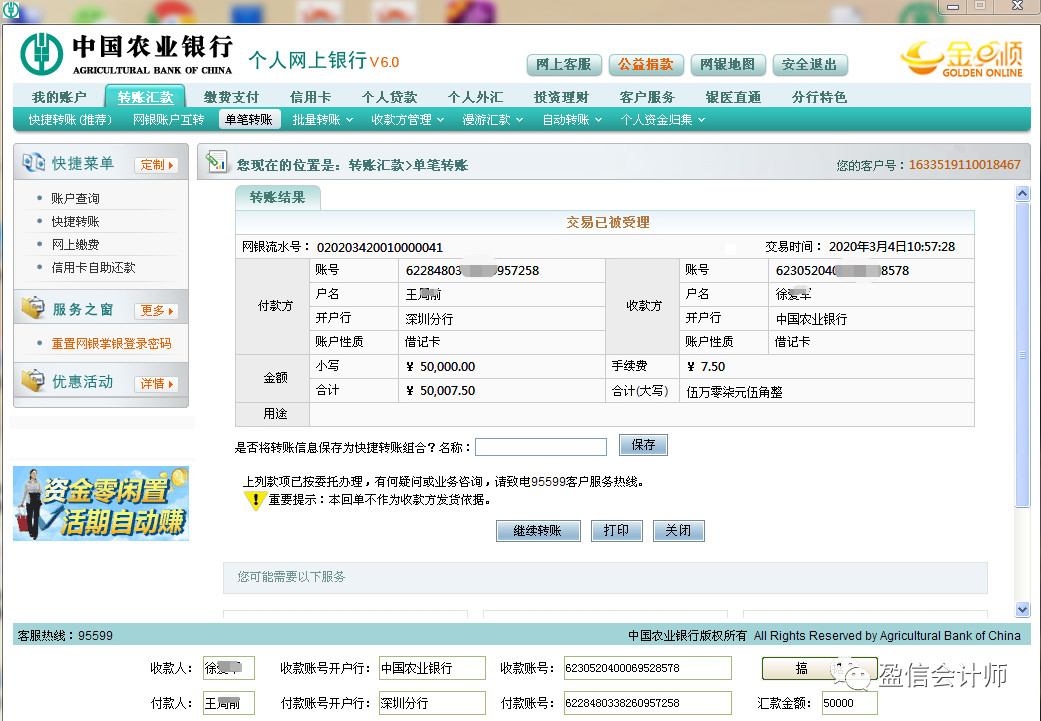Click the fee value ¥ 7.50
This screenshot has height=721, width=1041.
[x=706, y=366]
